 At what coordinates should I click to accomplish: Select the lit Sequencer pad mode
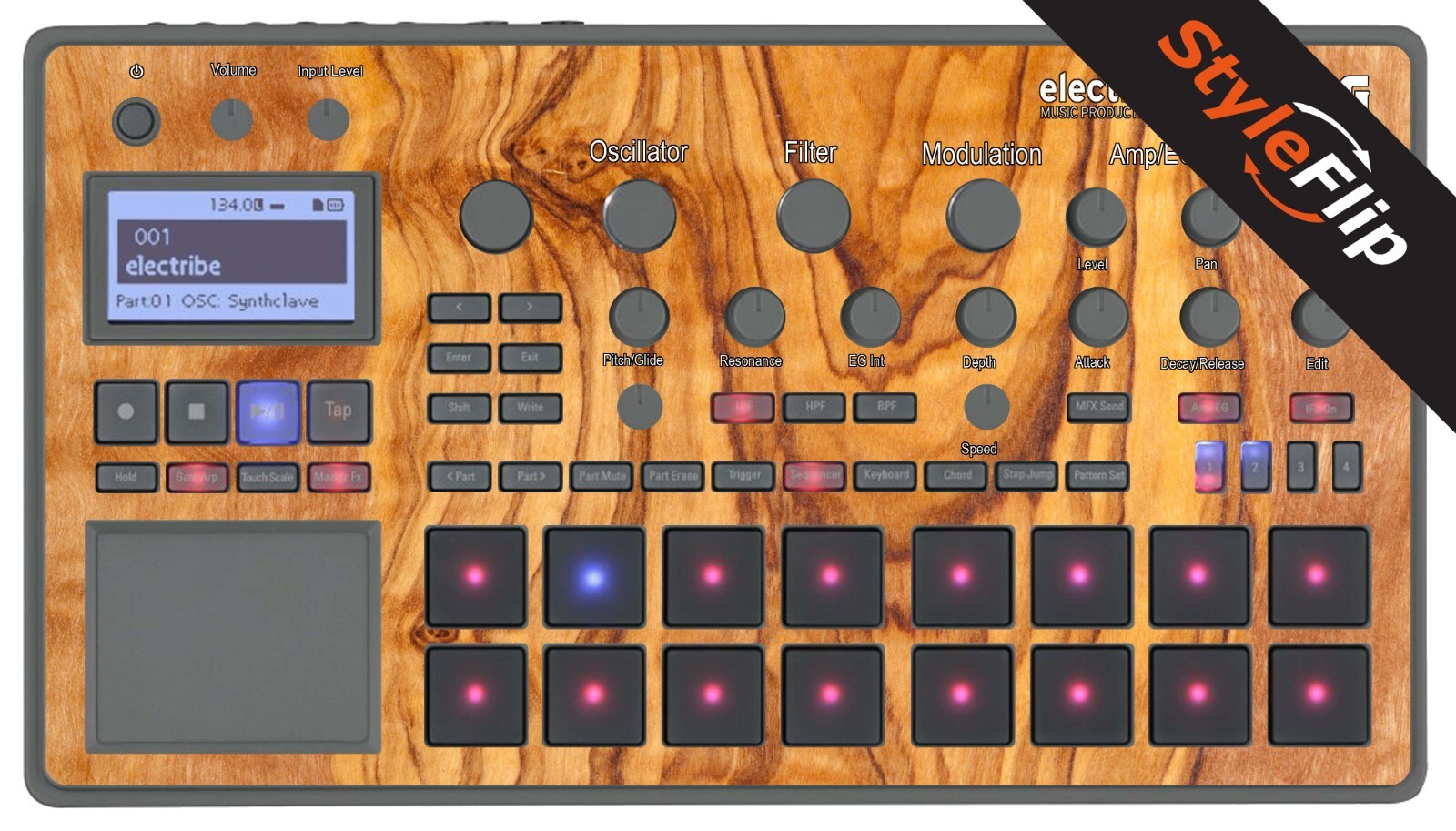pyautogui.click(x=814, y=475)
